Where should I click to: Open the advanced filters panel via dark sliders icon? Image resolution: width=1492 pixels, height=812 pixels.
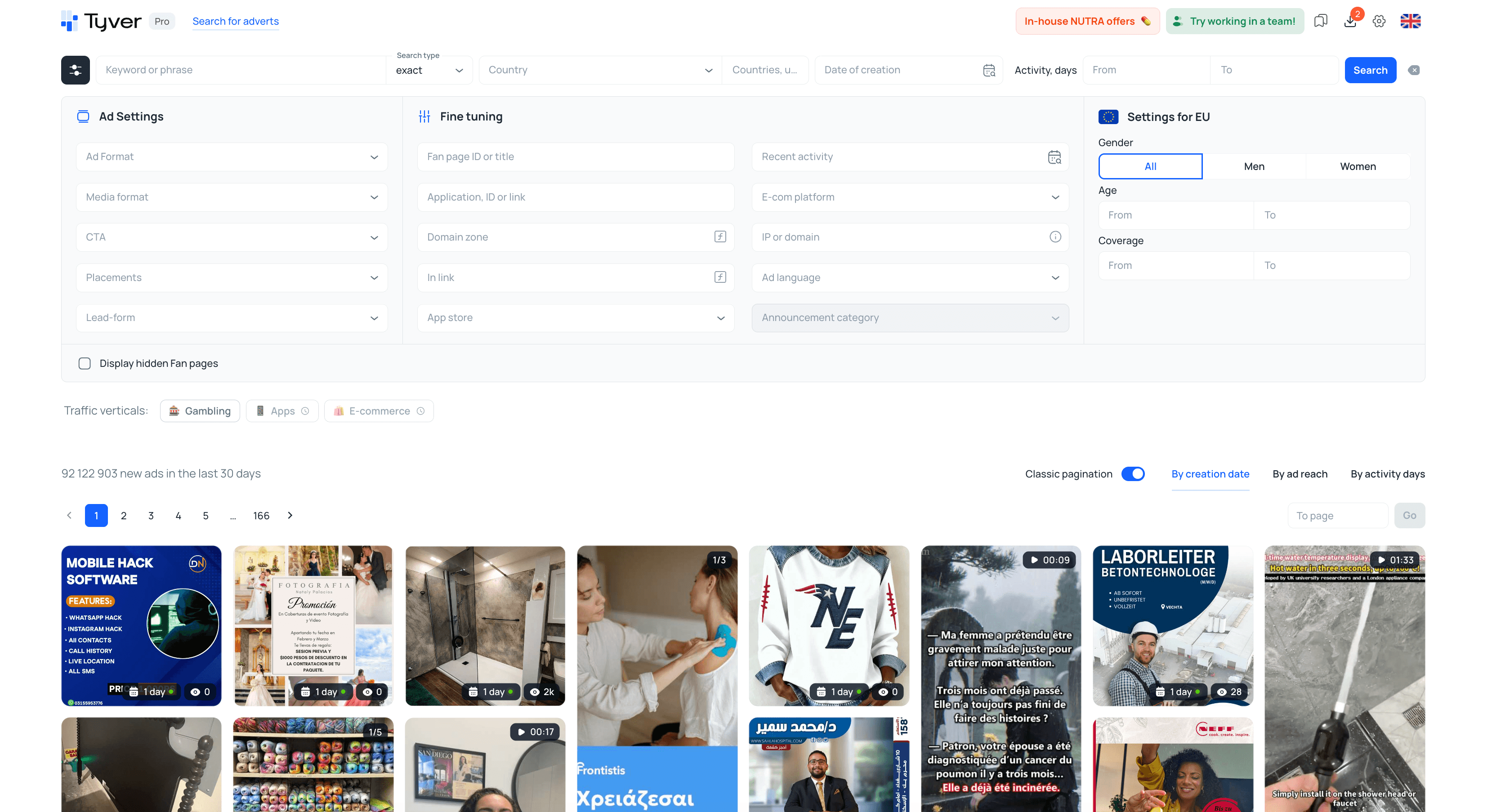click(x=75, y=70)
